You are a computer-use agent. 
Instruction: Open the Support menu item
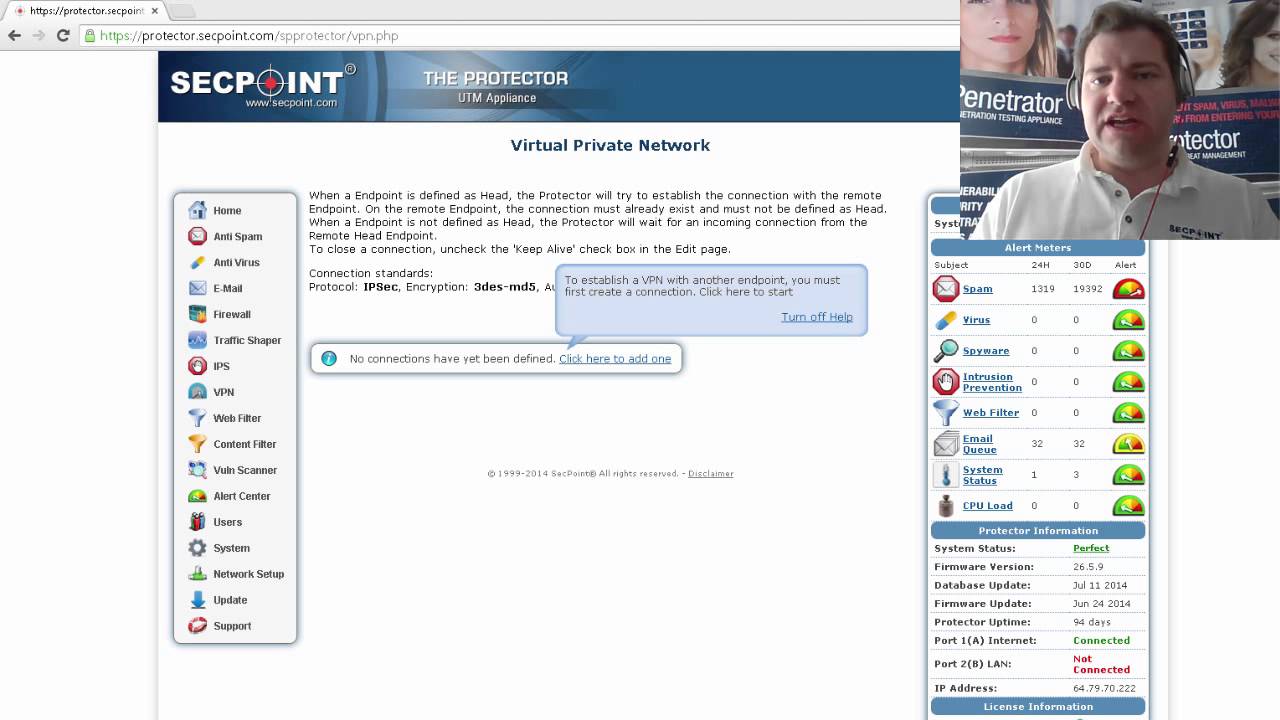232,626
